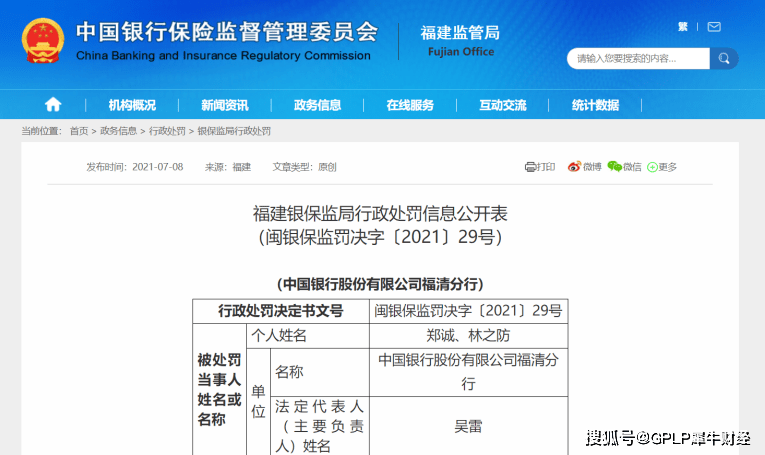
Task: Click table cell 吴雷
Action: pos(468,426)
